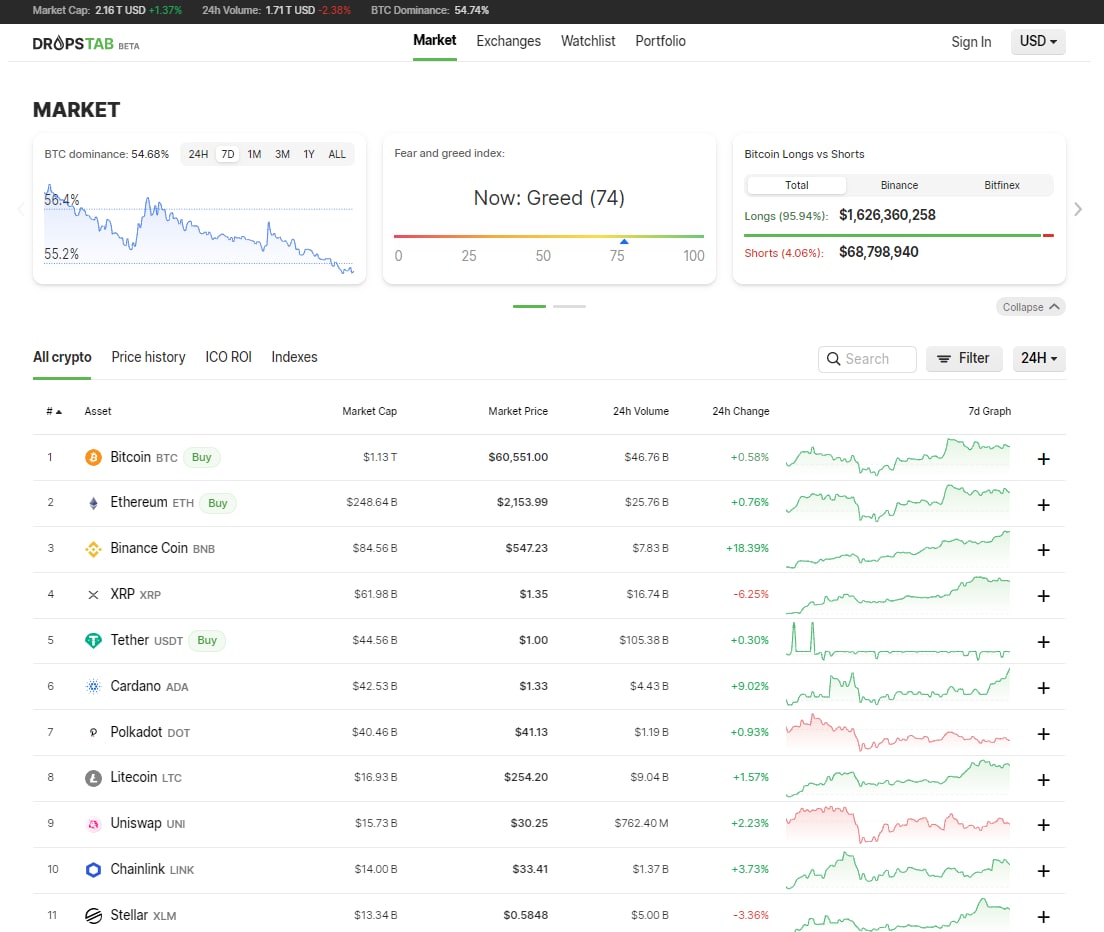Viewport: 1104px width, 932px height.
Task: Add Bitcoin to watchlist with plus icon
Action: point(1043,459)
